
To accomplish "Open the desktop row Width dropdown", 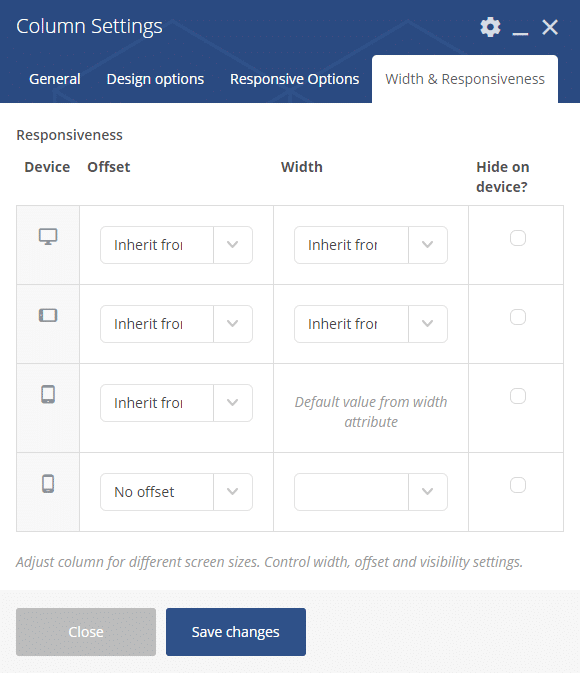I will click(x=371, y=245).
